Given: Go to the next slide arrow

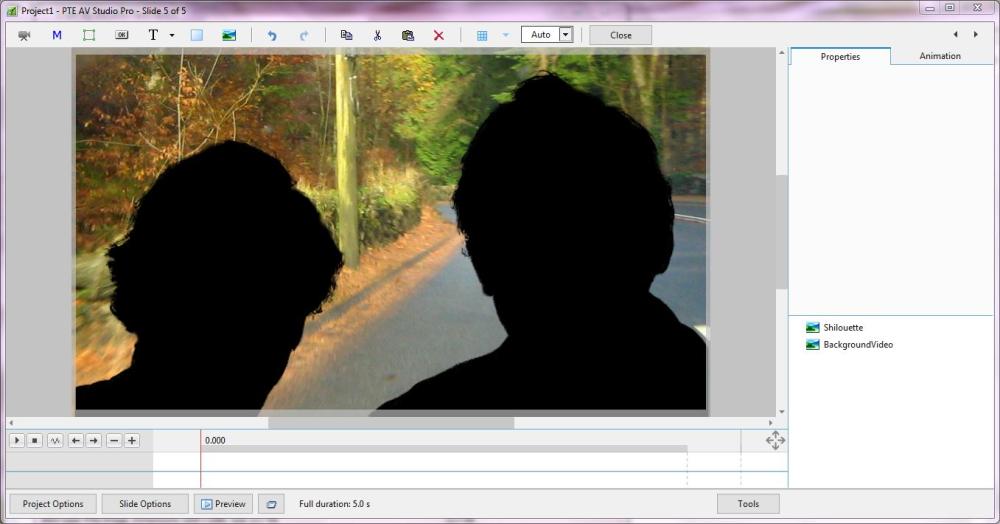Looking at the screenshot, I should coord(976,34).
